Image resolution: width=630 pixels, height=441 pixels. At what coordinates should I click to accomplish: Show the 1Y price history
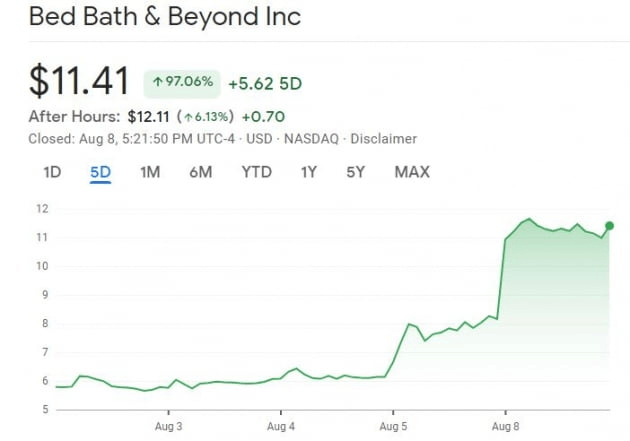point(309,172)
